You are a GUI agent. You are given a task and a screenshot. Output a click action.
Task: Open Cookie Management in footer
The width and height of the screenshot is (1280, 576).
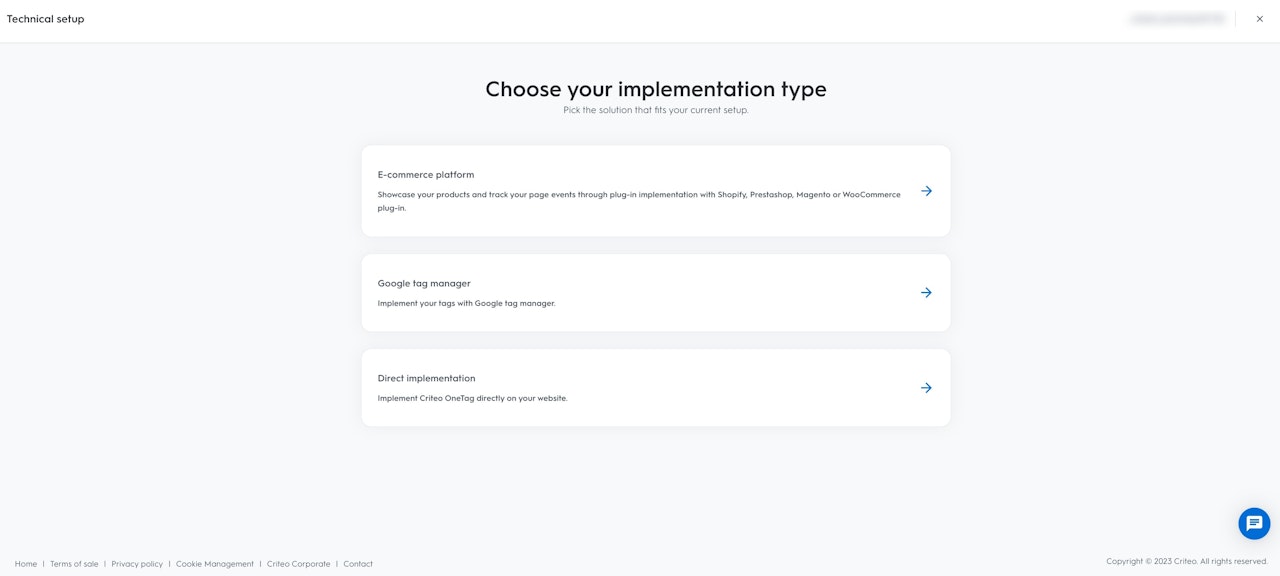click(215, 564)
